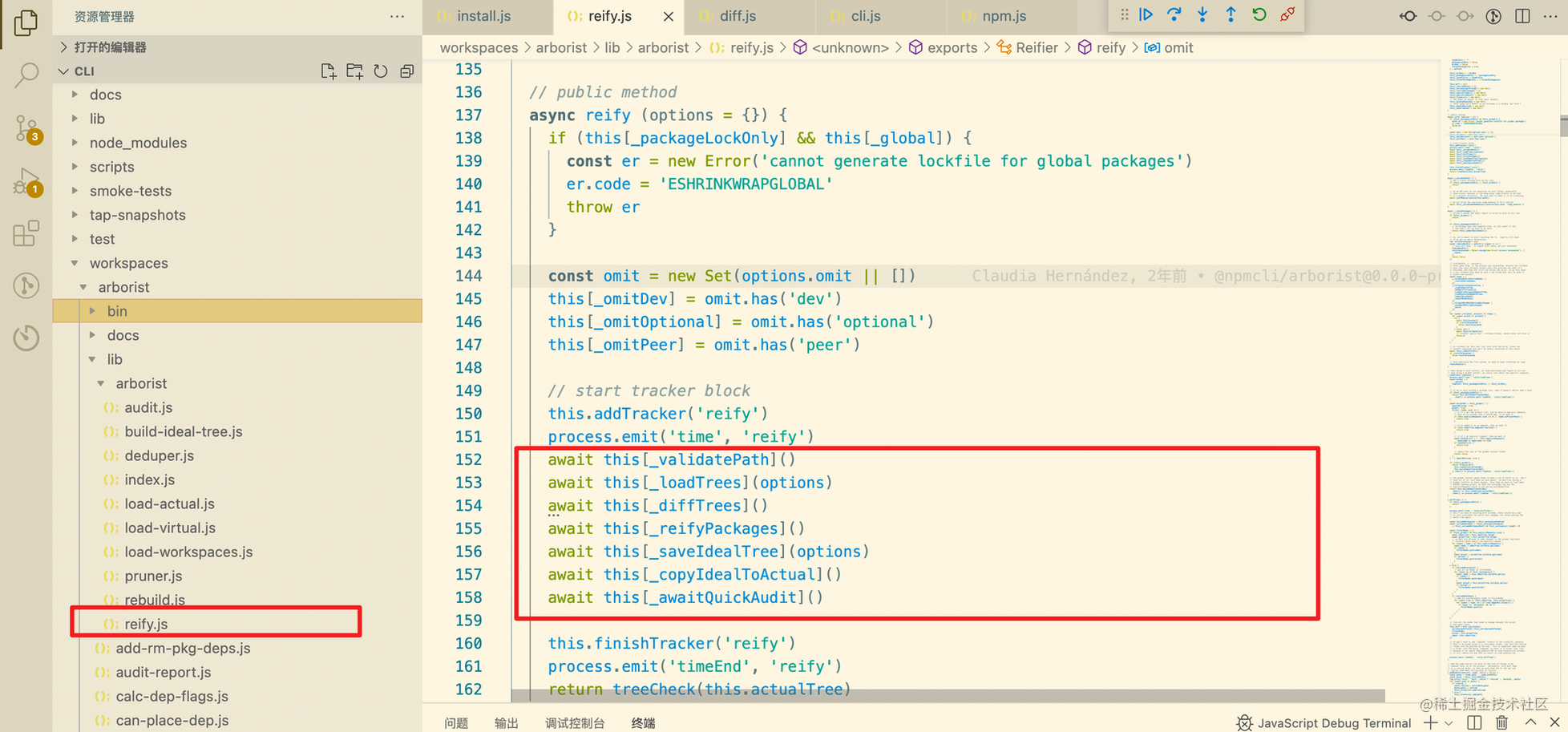Grab the debug toolbar drag handle
This screenshot has width=1568, height=732.
point(1124,14)
